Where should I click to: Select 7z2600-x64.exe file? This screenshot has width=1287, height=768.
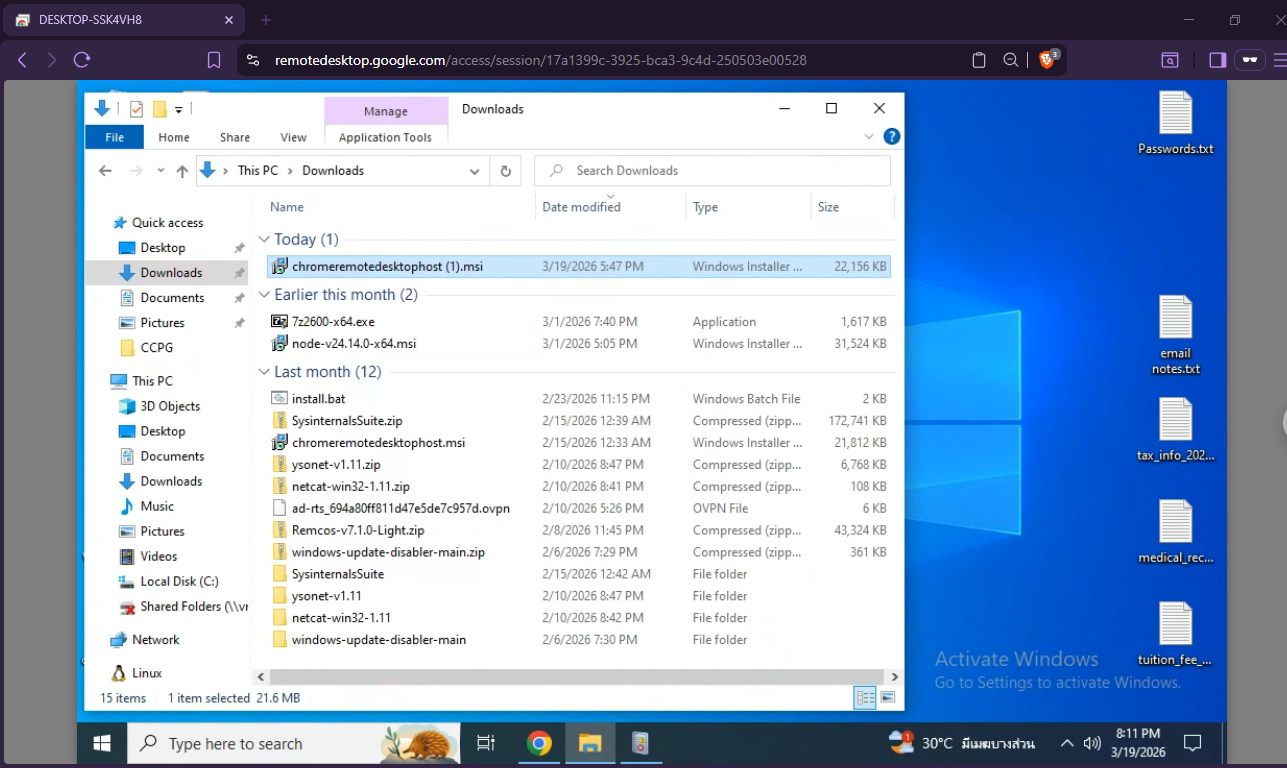click(578, 322)
